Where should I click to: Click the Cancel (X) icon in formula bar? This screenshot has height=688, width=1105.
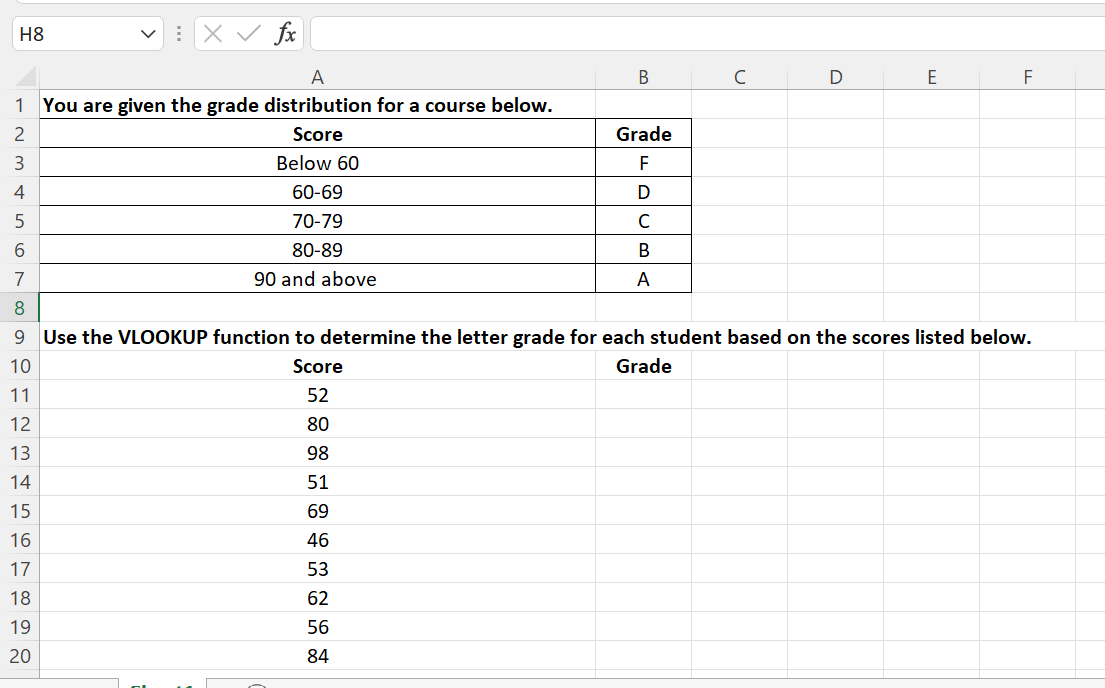(x=213, y=33)
